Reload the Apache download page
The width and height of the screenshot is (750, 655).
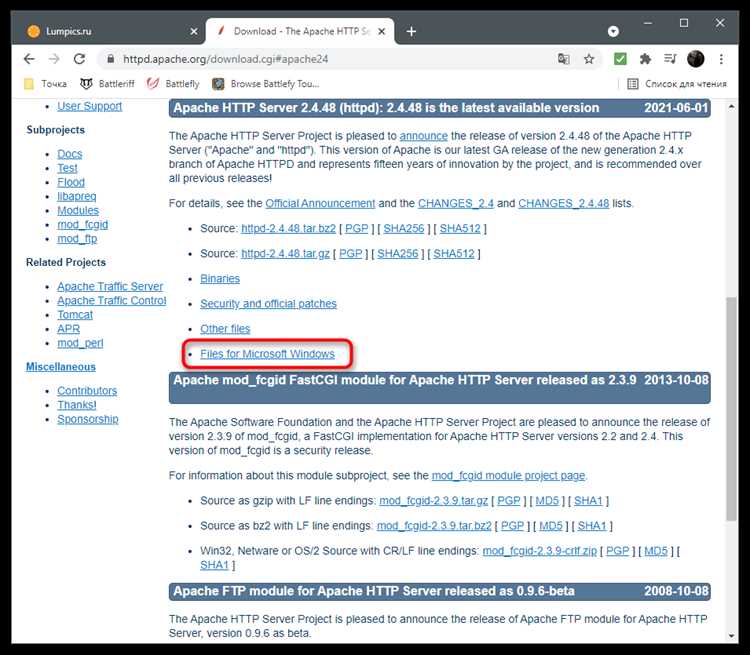[x=79, y=59]
